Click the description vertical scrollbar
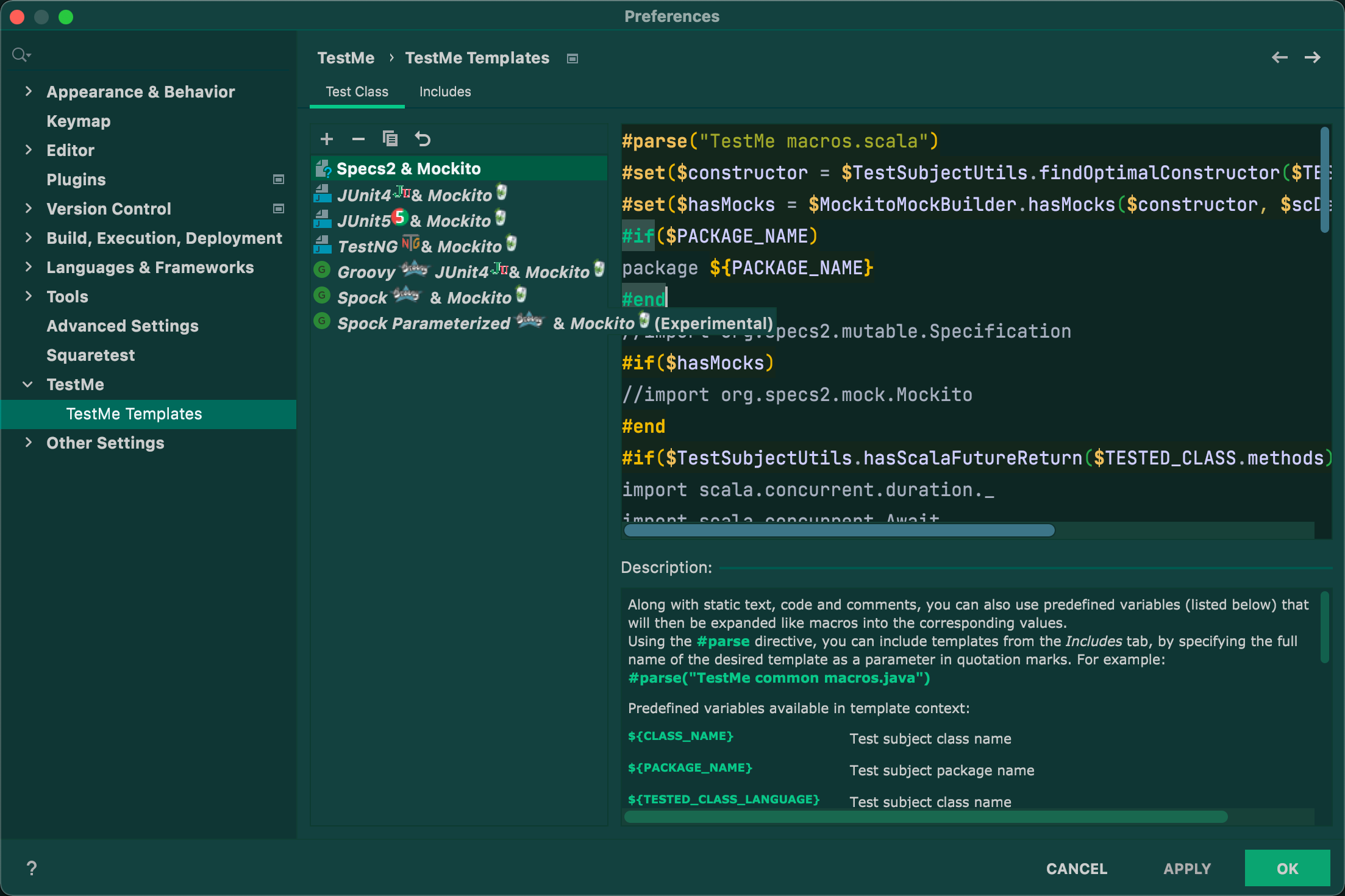This screenshot has width=1345, height=896. click(1324, 627)
